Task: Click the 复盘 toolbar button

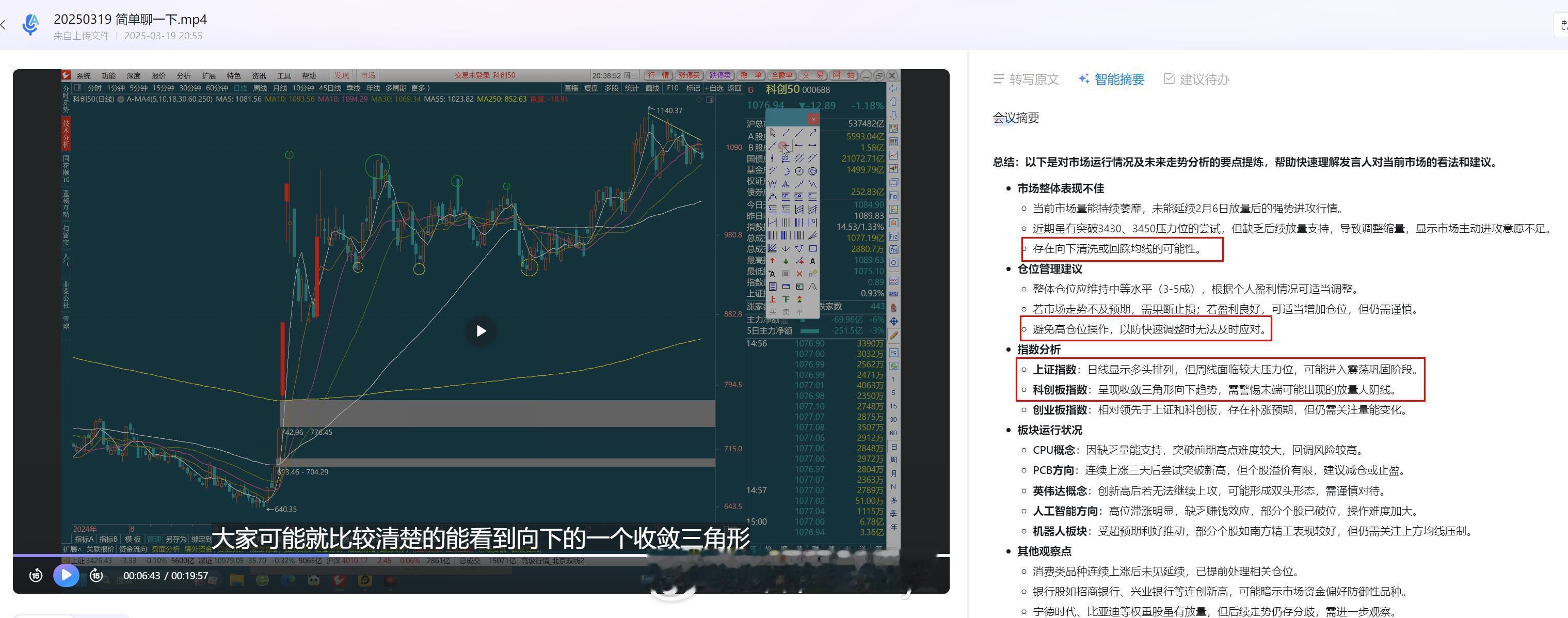Action: 591,88
